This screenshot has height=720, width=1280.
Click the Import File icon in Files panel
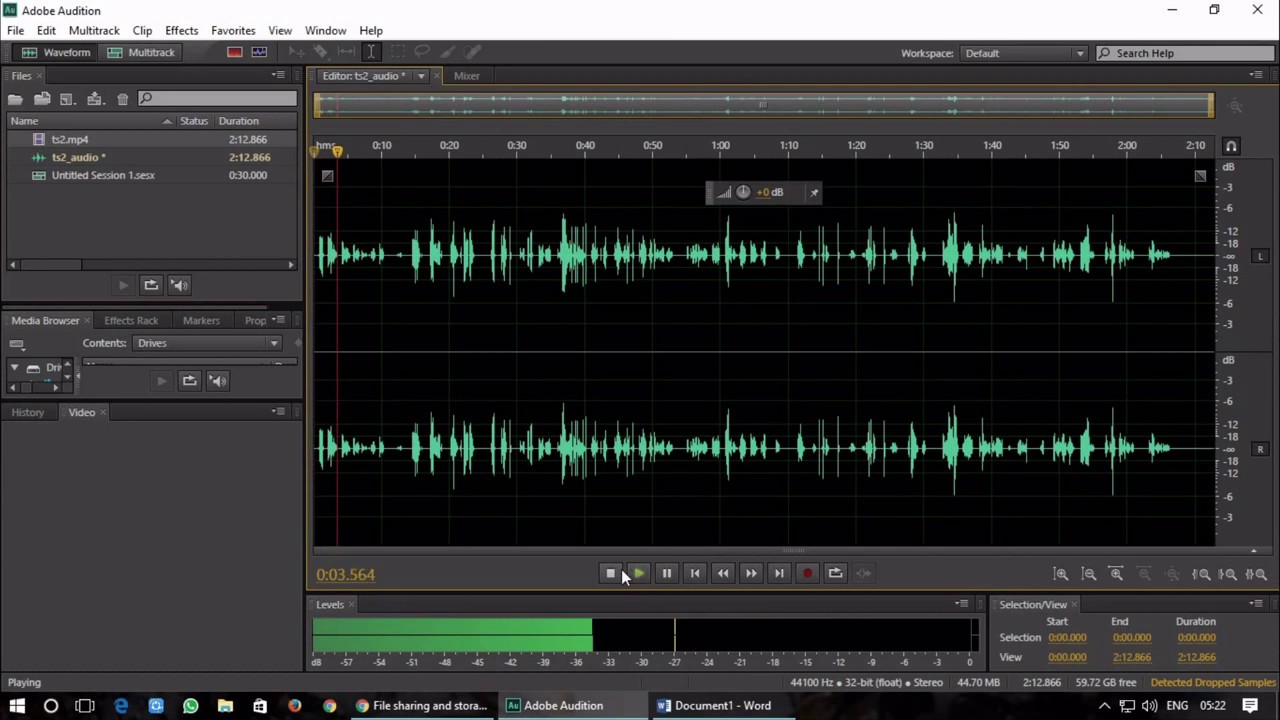[42, 98]
